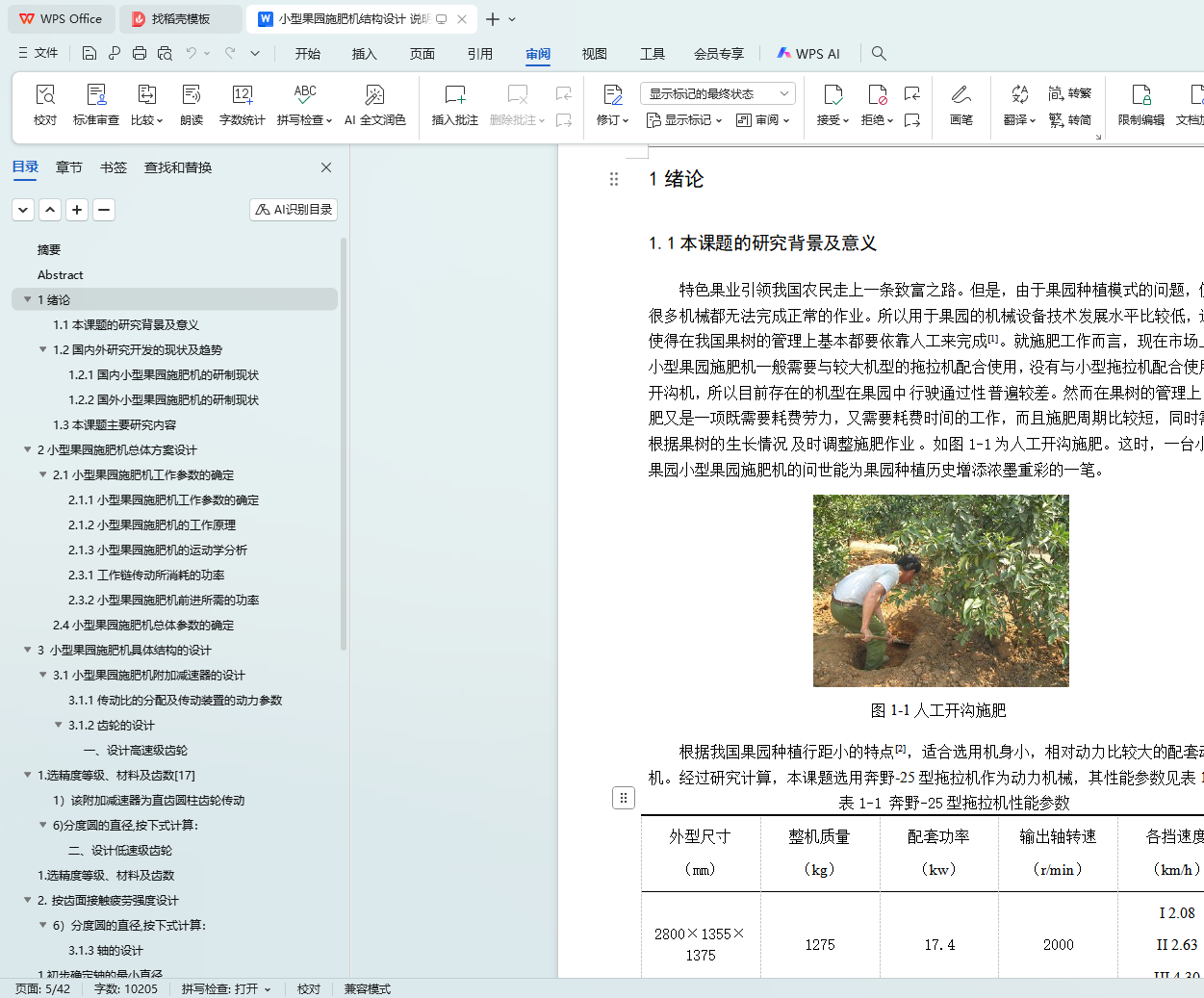This screenshot has width=1204, height=998.
Task: Click the 繁转简 conversion button
Action: [1070, 120]
